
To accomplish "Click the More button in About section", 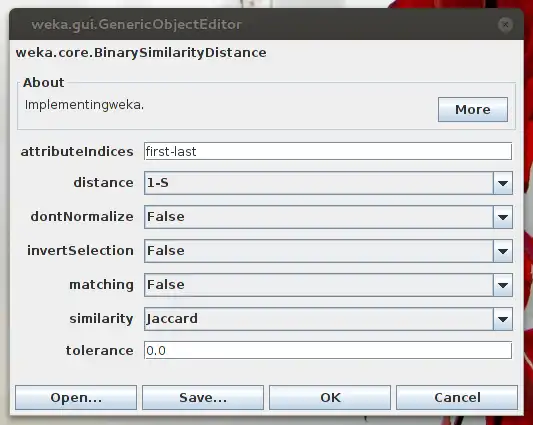I will tap(472, 109).
